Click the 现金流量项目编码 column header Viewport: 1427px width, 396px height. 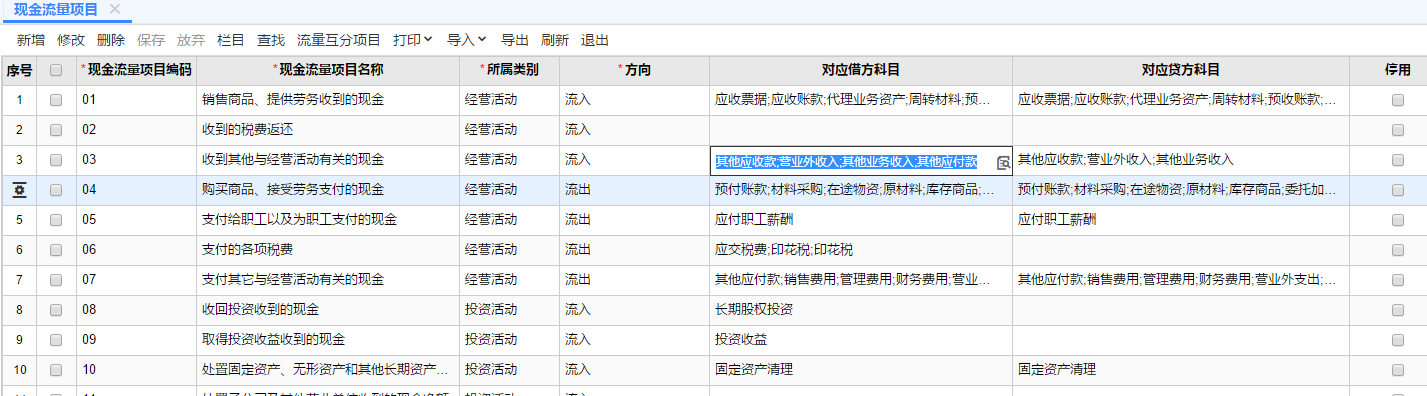pos(136,70)
